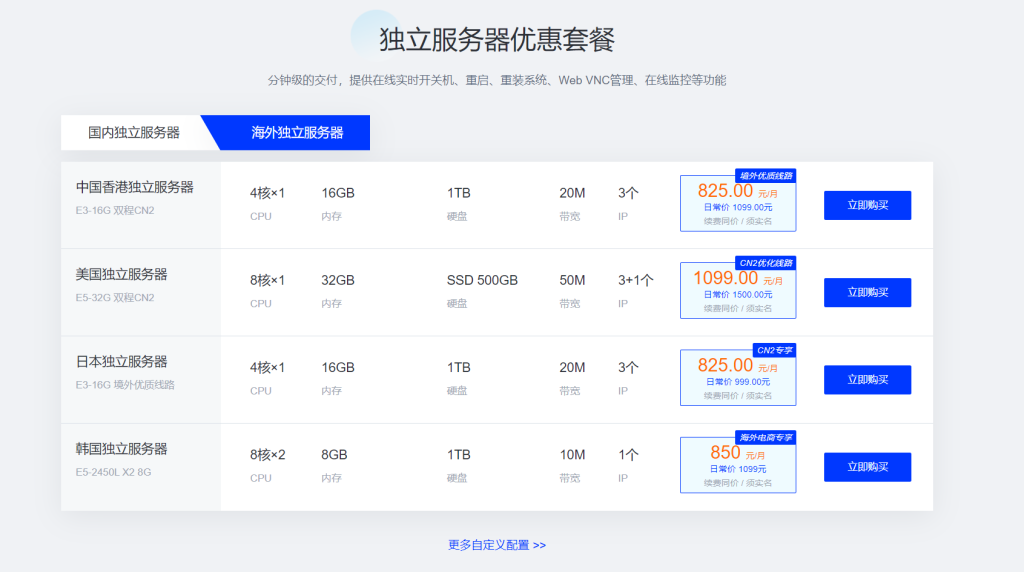1024x572 pixels.
Task: Click 立即购买 for 中国香港独立服务器
Action: coord(867,205)
